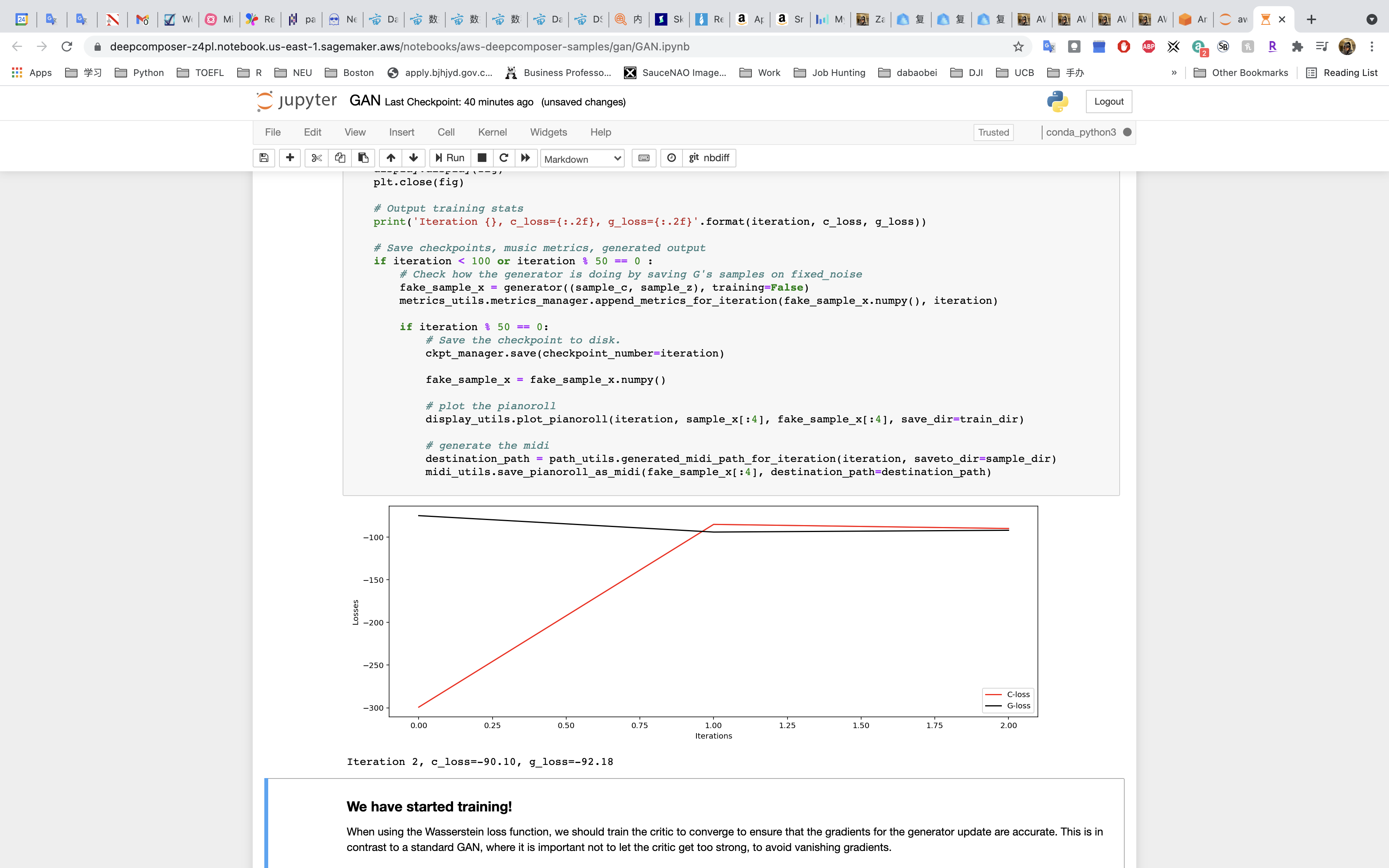The width and height of the screenshot is (1389, 868).
Task: Move selected cell up arrow
Action: click(x=390, y=158)
